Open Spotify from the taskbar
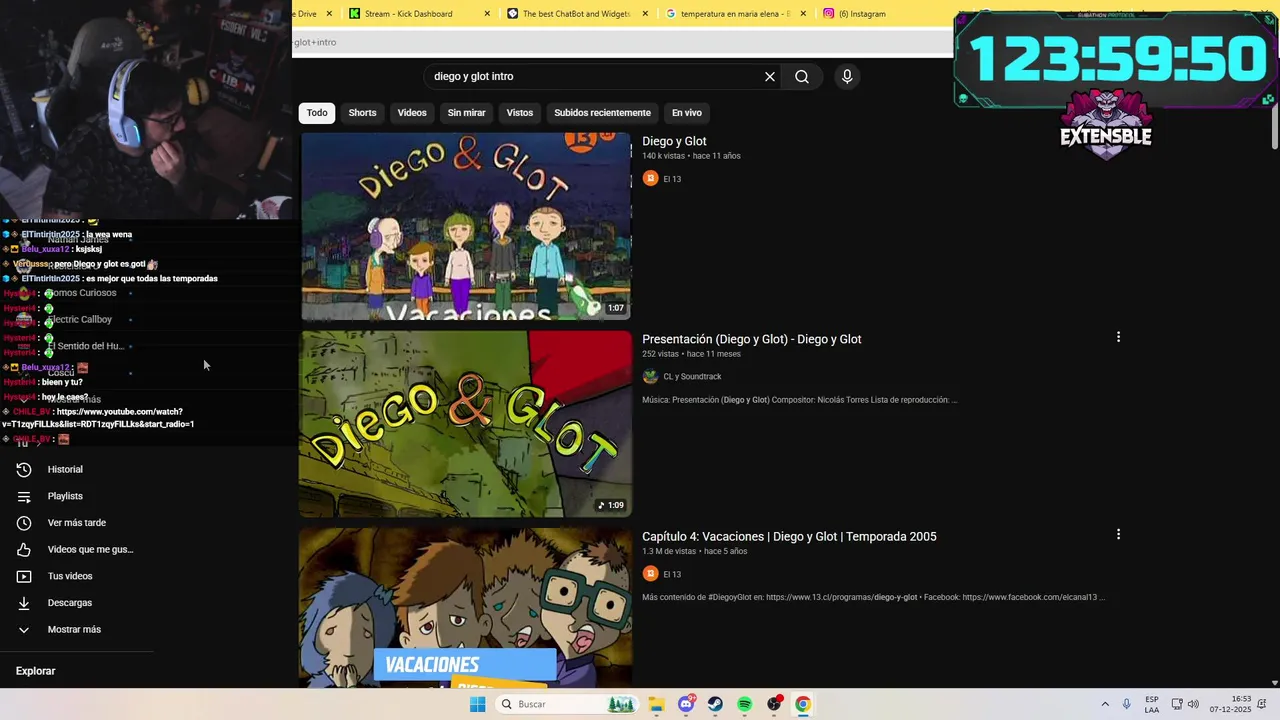 744,704
